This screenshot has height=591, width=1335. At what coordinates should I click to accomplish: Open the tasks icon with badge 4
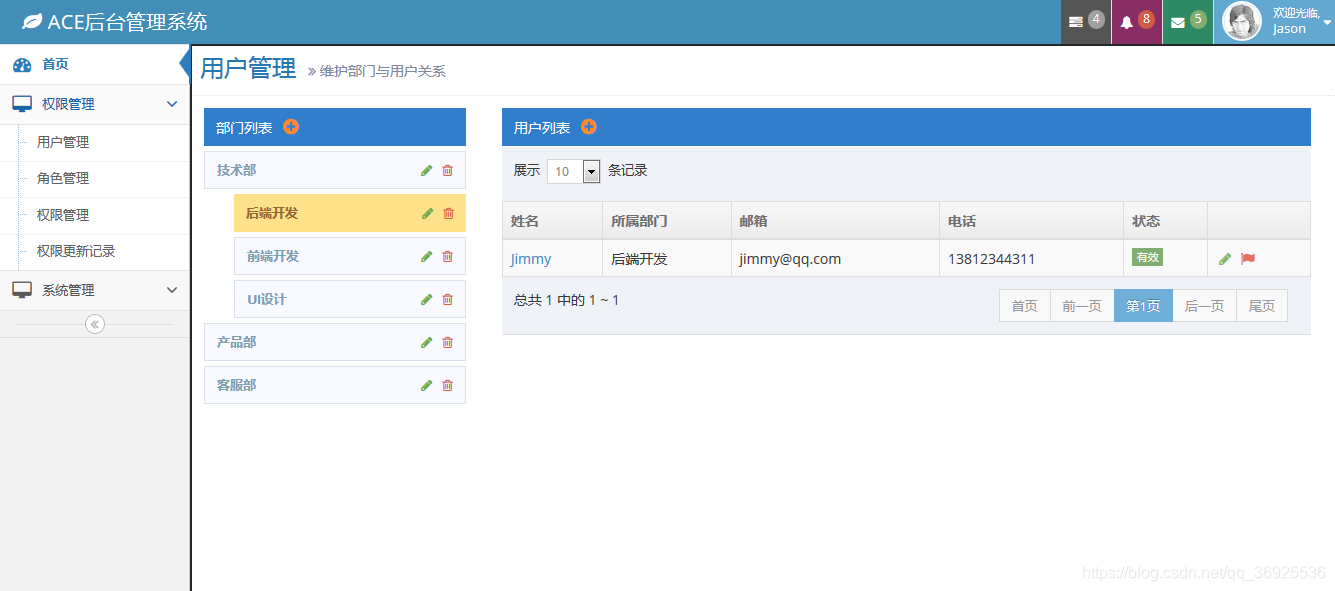click(x=1086, y=22)
